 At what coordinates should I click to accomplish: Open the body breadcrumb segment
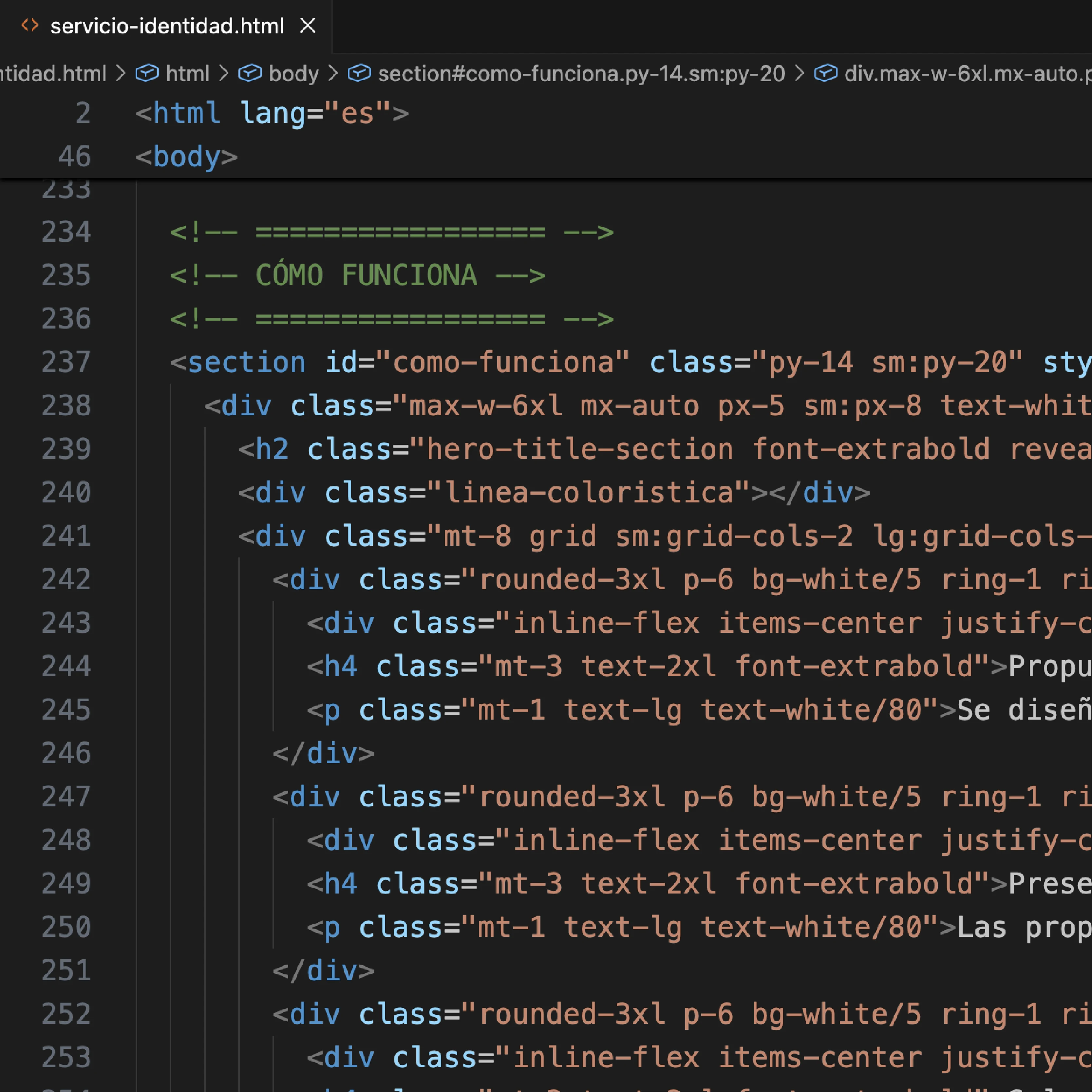[x=293, y=73]
